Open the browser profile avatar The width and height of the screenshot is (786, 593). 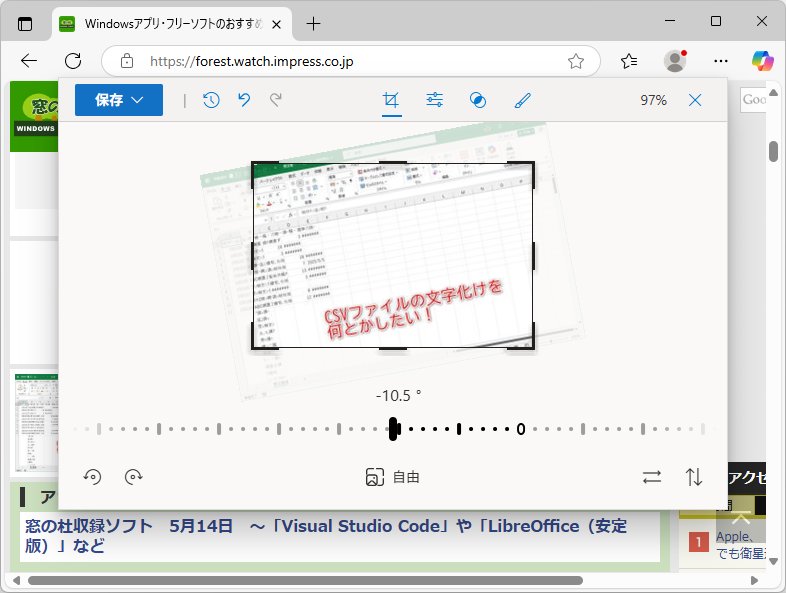675,61
